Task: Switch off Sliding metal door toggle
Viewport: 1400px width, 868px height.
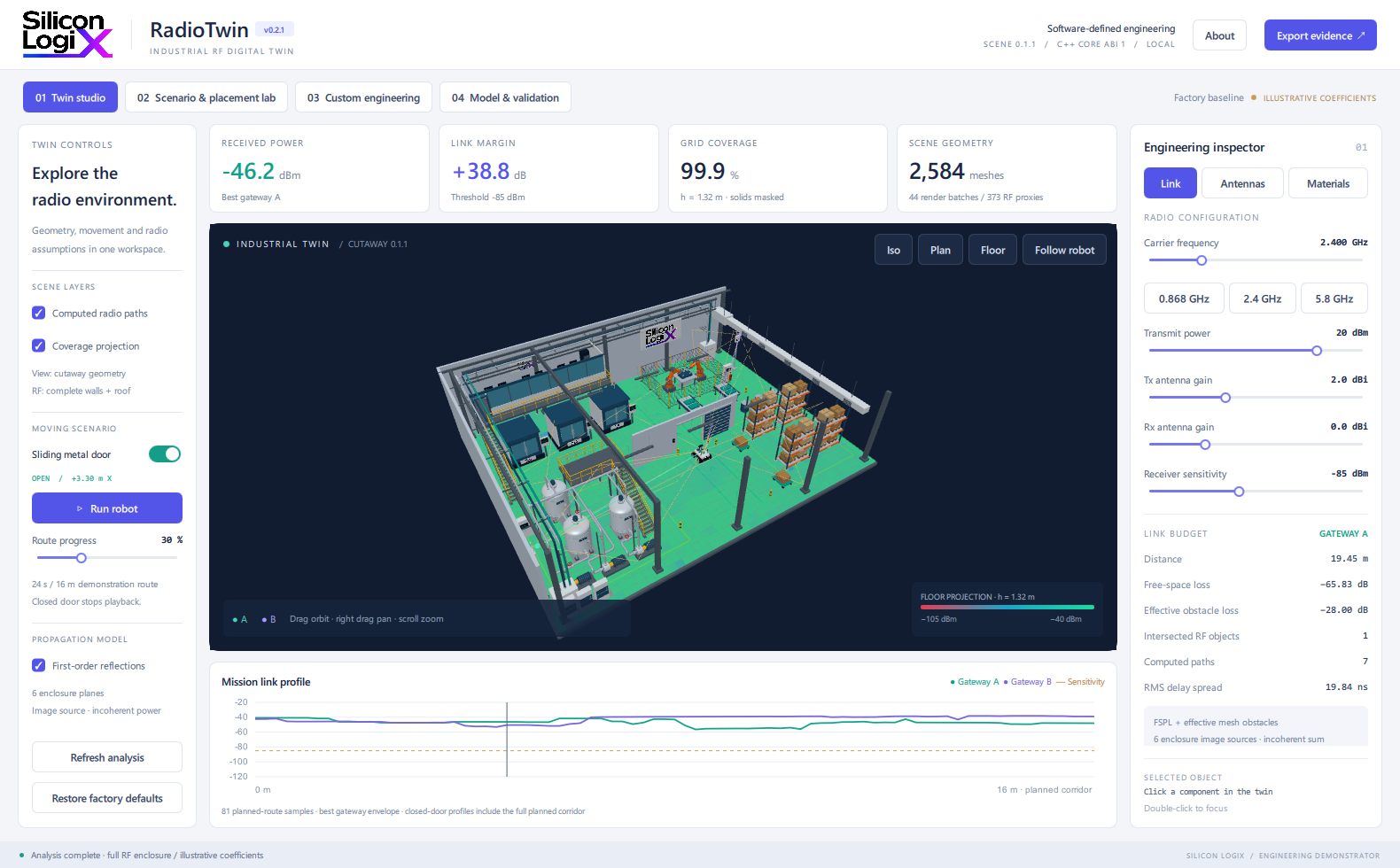Action: click(165, 454)
